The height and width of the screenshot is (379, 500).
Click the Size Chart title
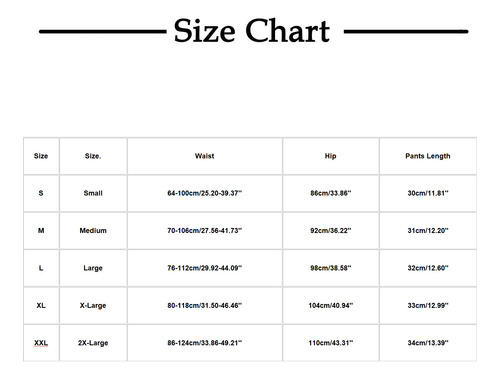point(252,31)
